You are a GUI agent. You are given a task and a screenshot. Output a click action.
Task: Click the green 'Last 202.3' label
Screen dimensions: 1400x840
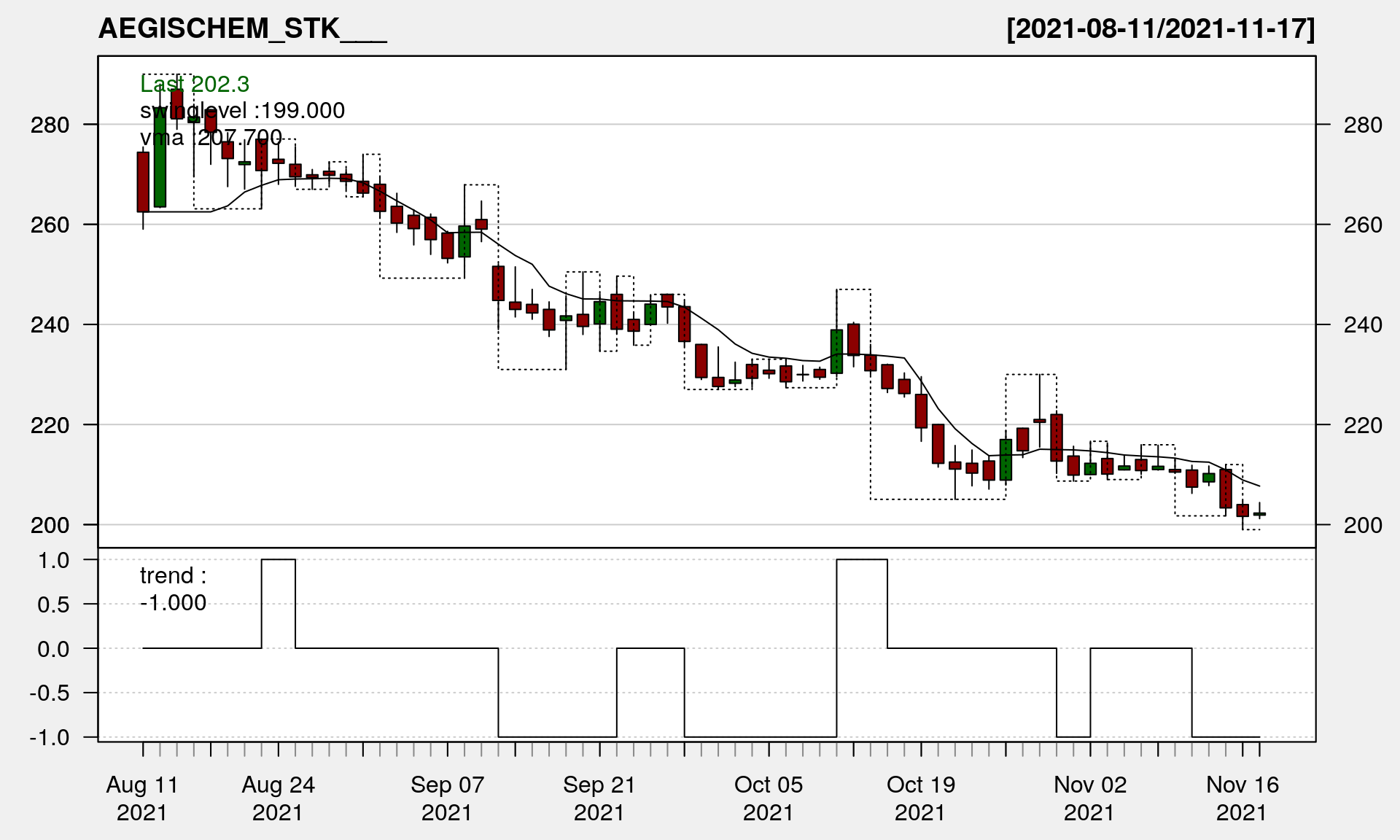coord(195,85)
